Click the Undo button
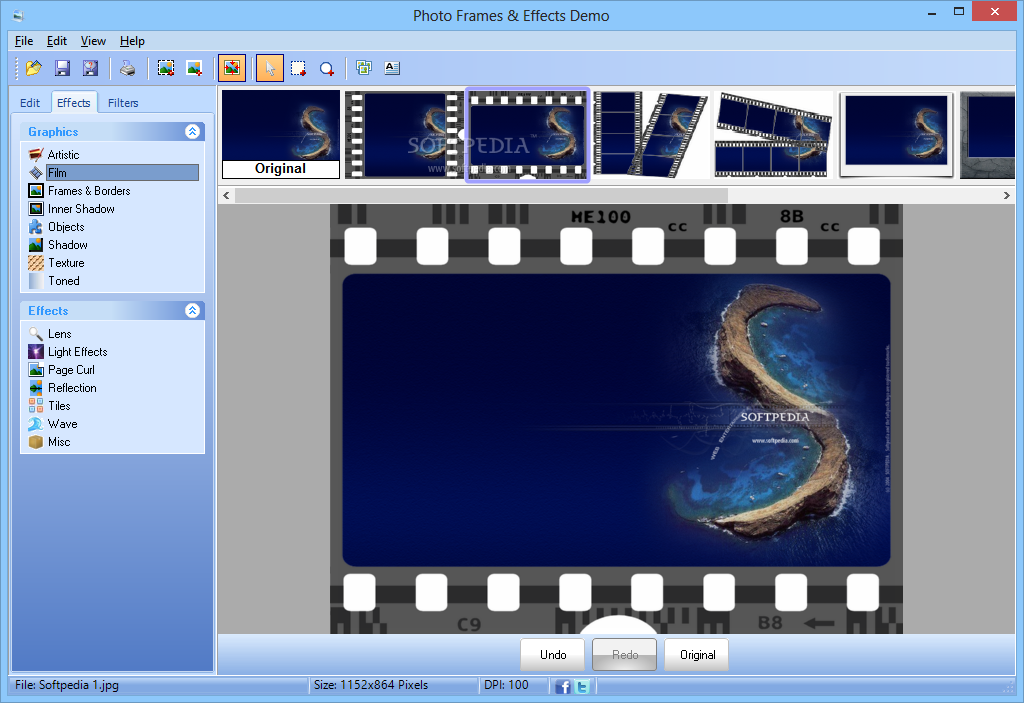The height and width of the screenshot is (703, 1024). pos(553,655)
